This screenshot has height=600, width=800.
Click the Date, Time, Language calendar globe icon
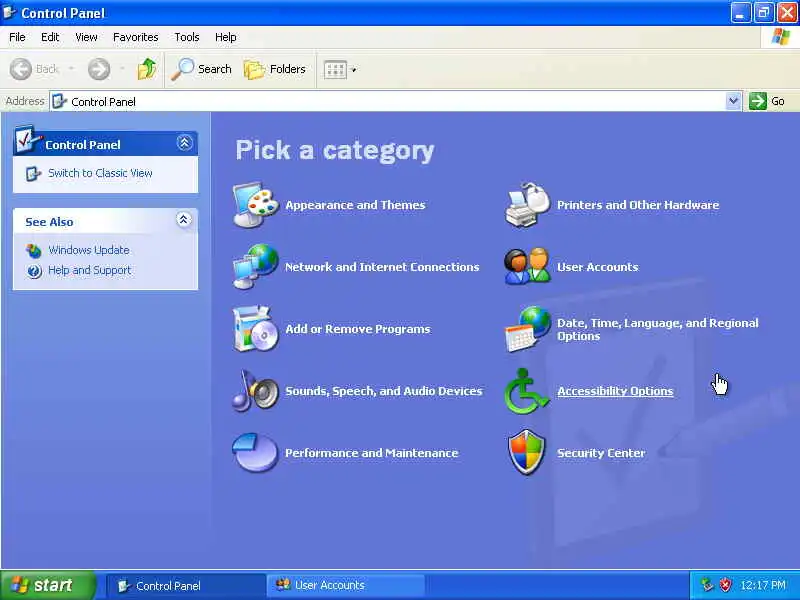(x=528, y=329)
